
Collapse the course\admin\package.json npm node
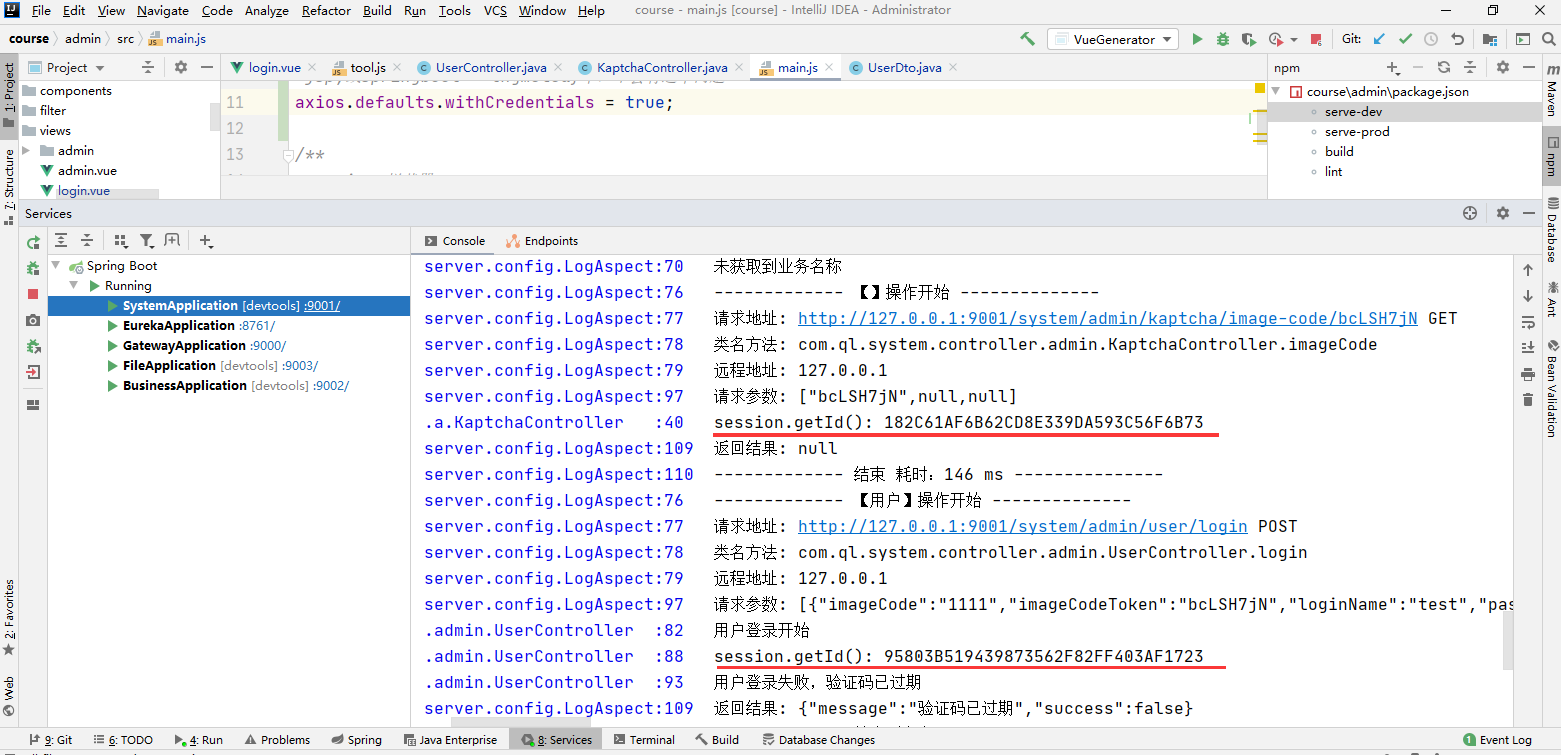(1276, 91)
